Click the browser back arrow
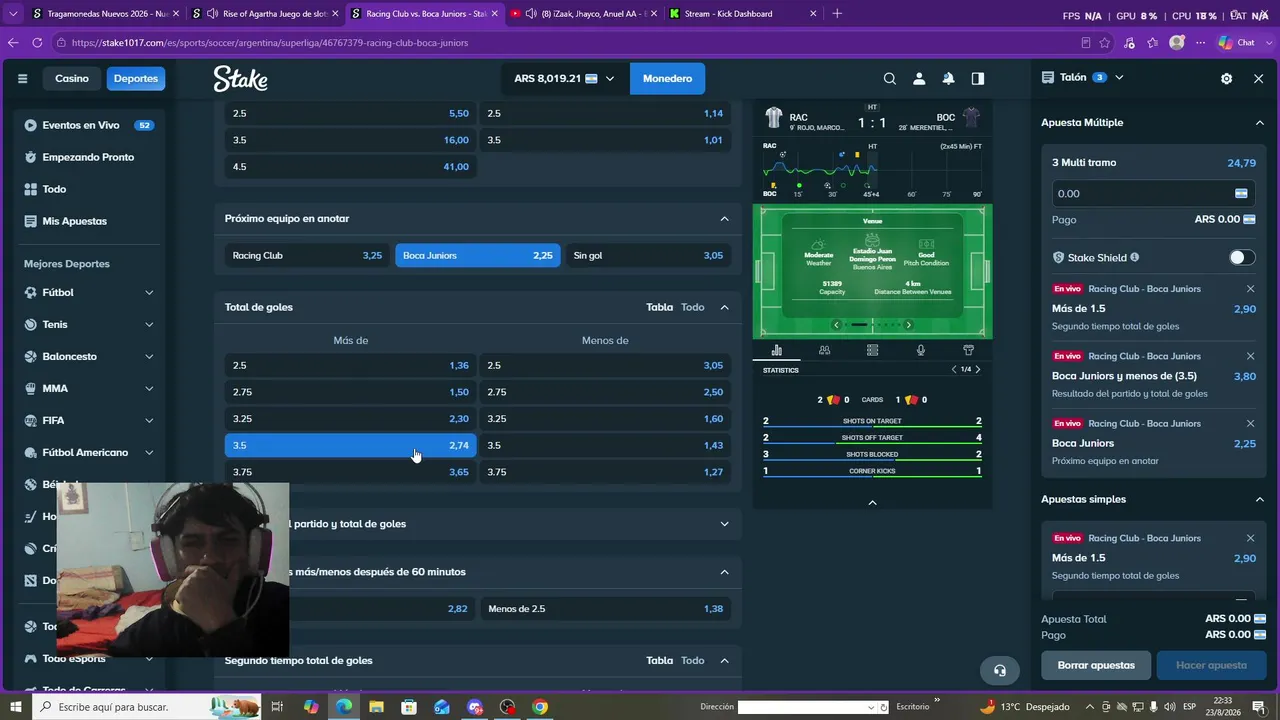 click(13, 43)
